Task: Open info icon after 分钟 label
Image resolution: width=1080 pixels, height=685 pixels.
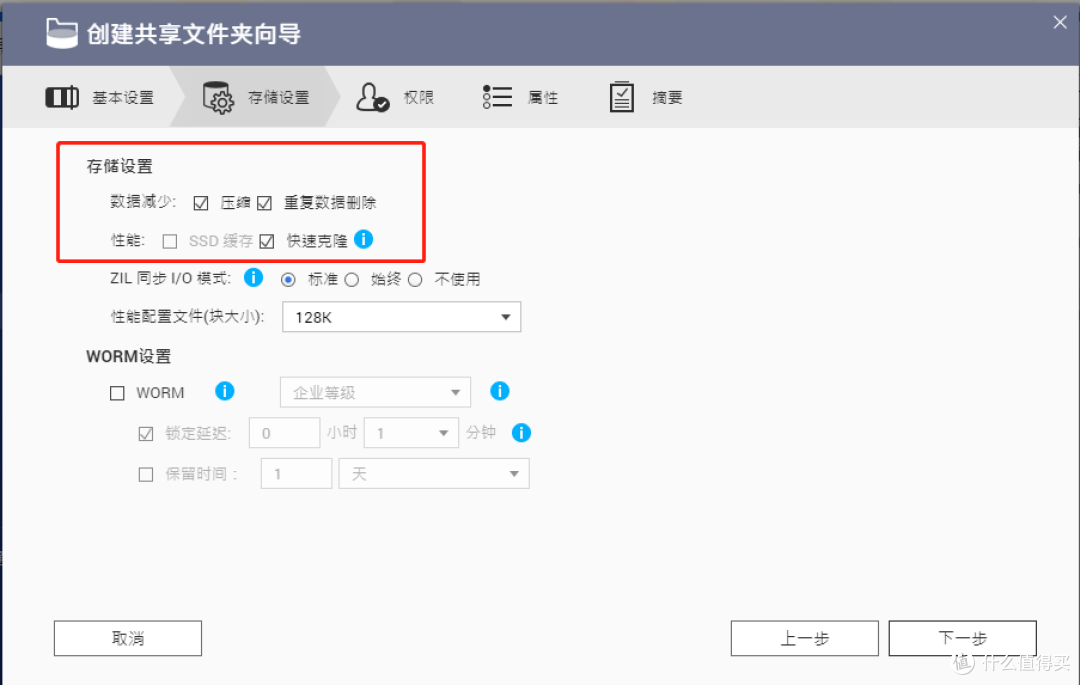Action: click(x=521, y=432)
